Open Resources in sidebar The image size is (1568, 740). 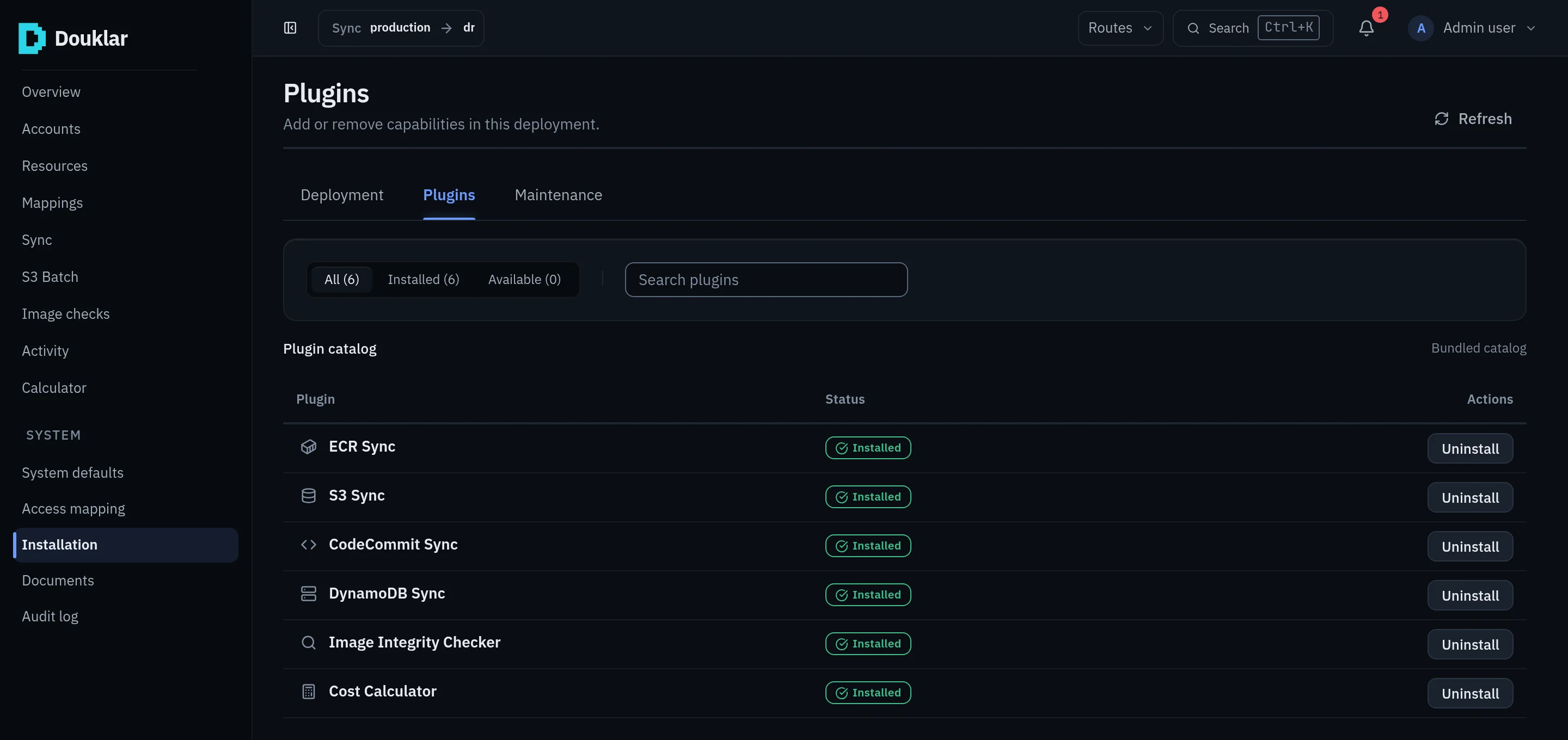[55, 166]
